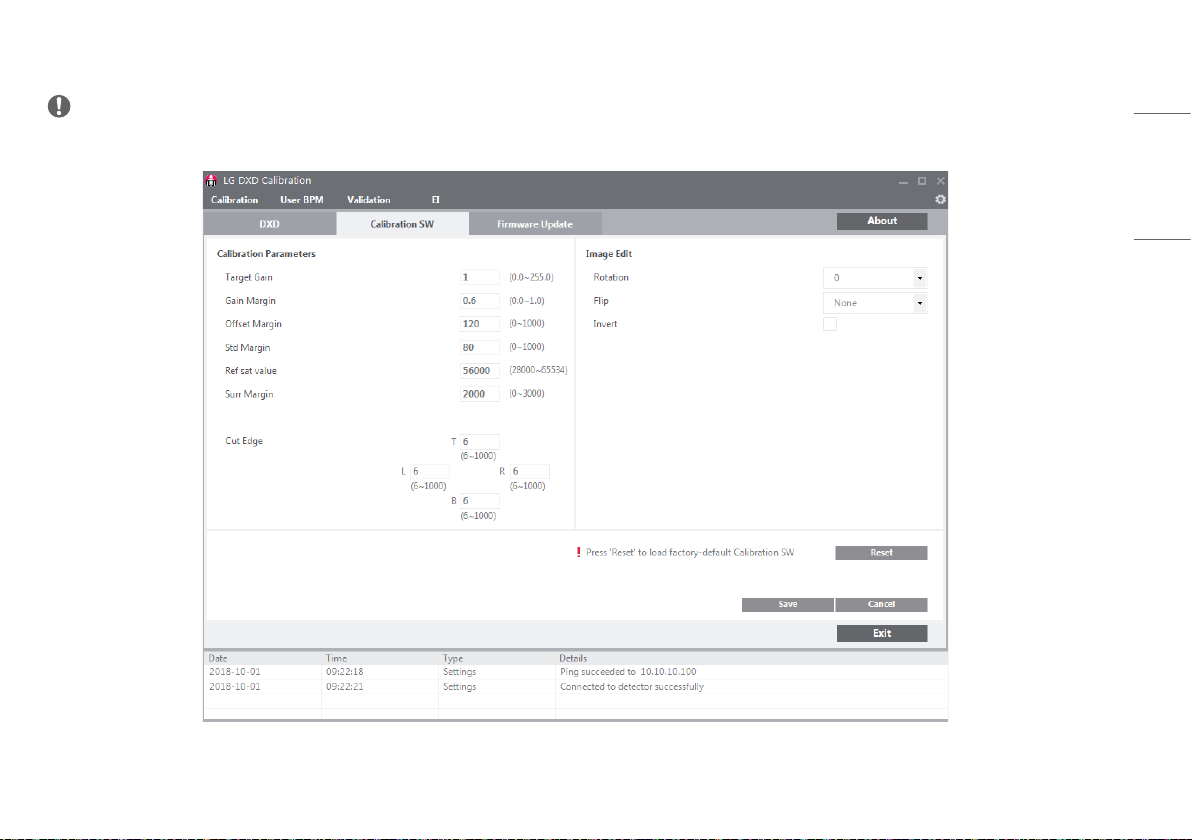Screen dimensions: 1192x840
Task: Click the Surr Margin input field
Action: [x=480, y=394]
